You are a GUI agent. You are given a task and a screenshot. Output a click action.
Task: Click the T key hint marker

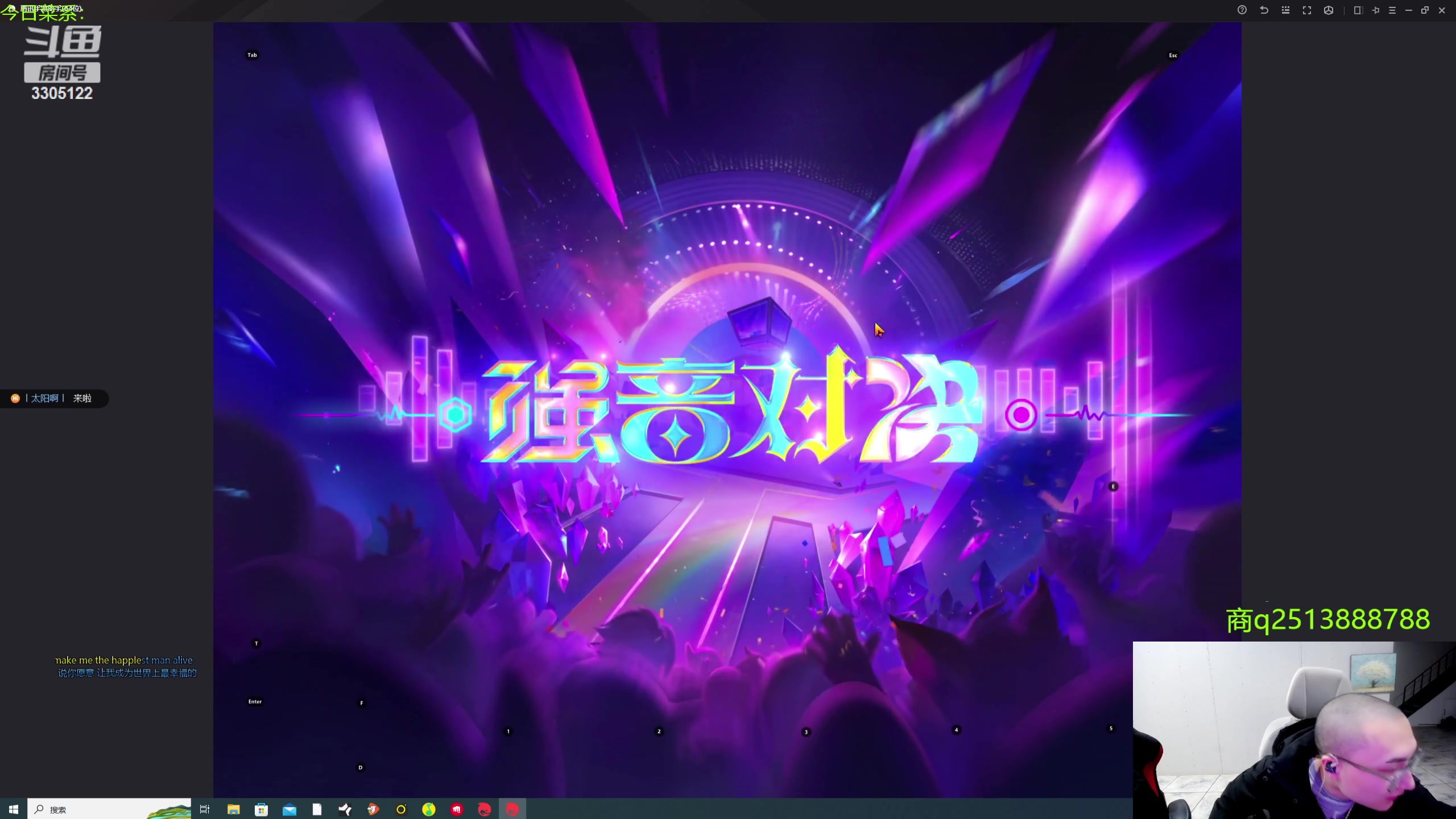(257, 643)
